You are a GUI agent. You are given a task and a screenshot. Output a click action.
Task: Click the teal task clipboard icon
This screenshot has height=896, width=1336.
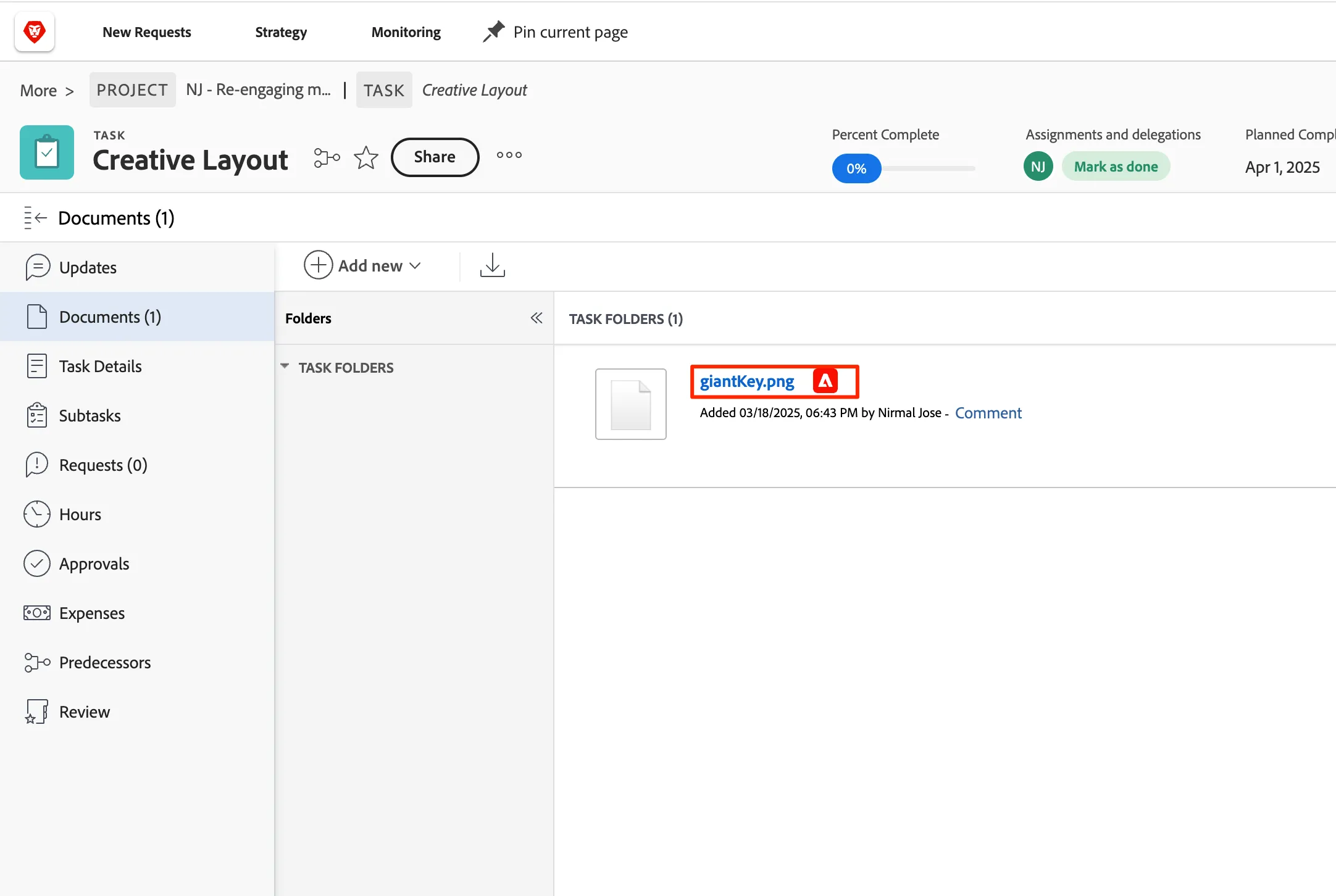point(47,152)
